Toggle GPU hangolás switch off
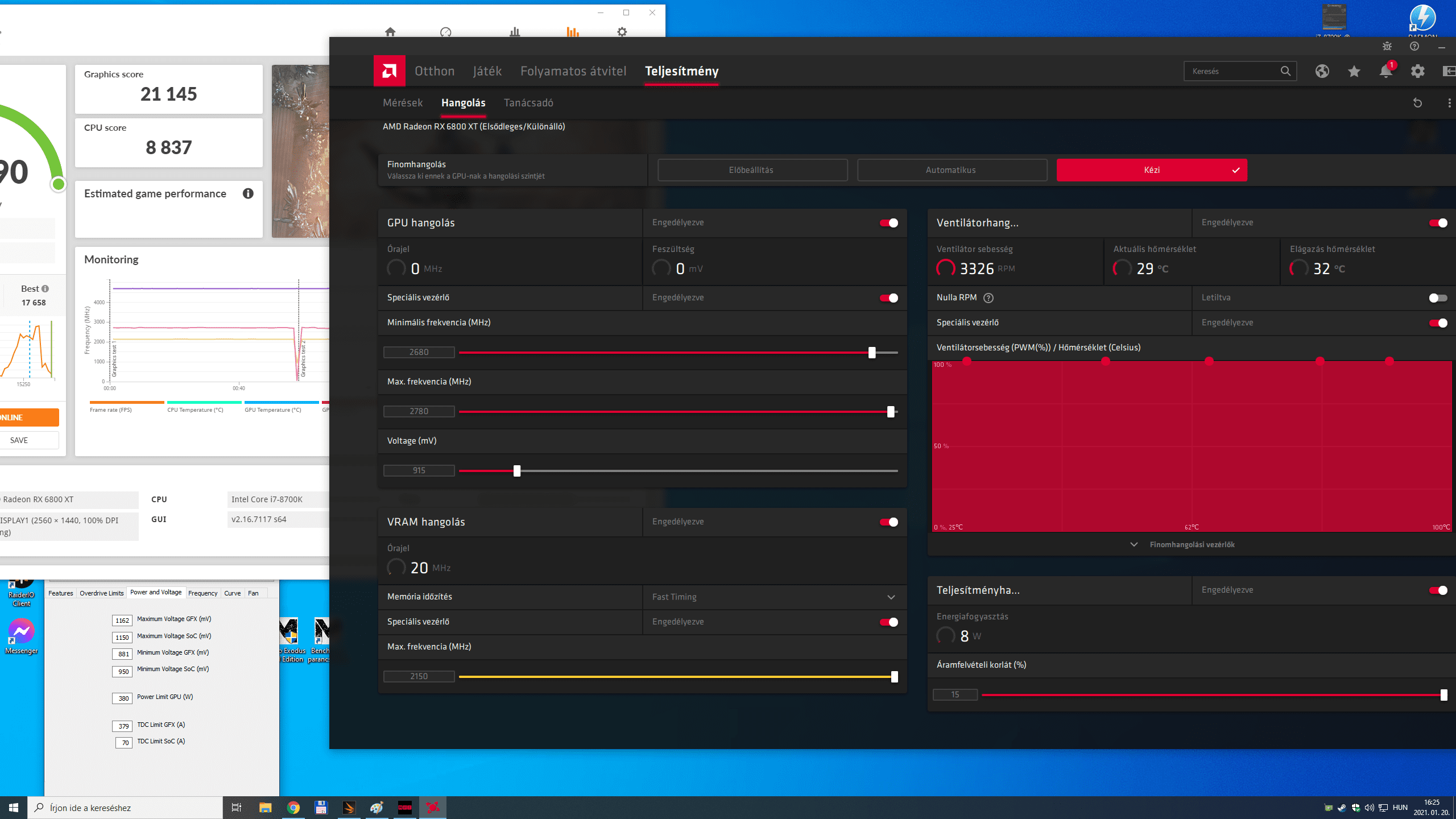Viewport: 1456px width, 819px height. point(888,223)
